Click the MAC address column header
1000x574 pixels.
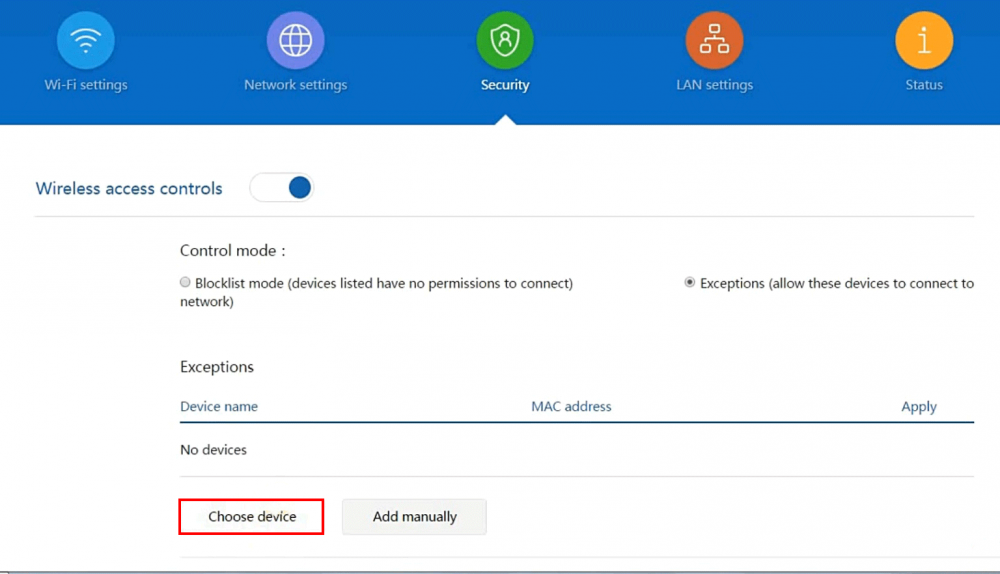tap(571, 407)
